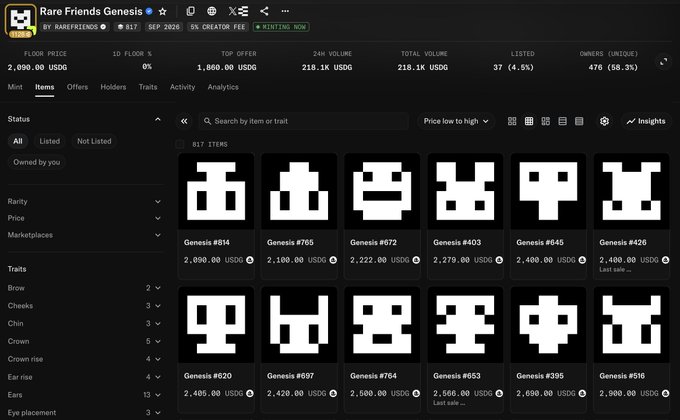The image size is (680, 420).
Task: Open the Insights panel
Action: pyautogui.click(x=646, y=121)
